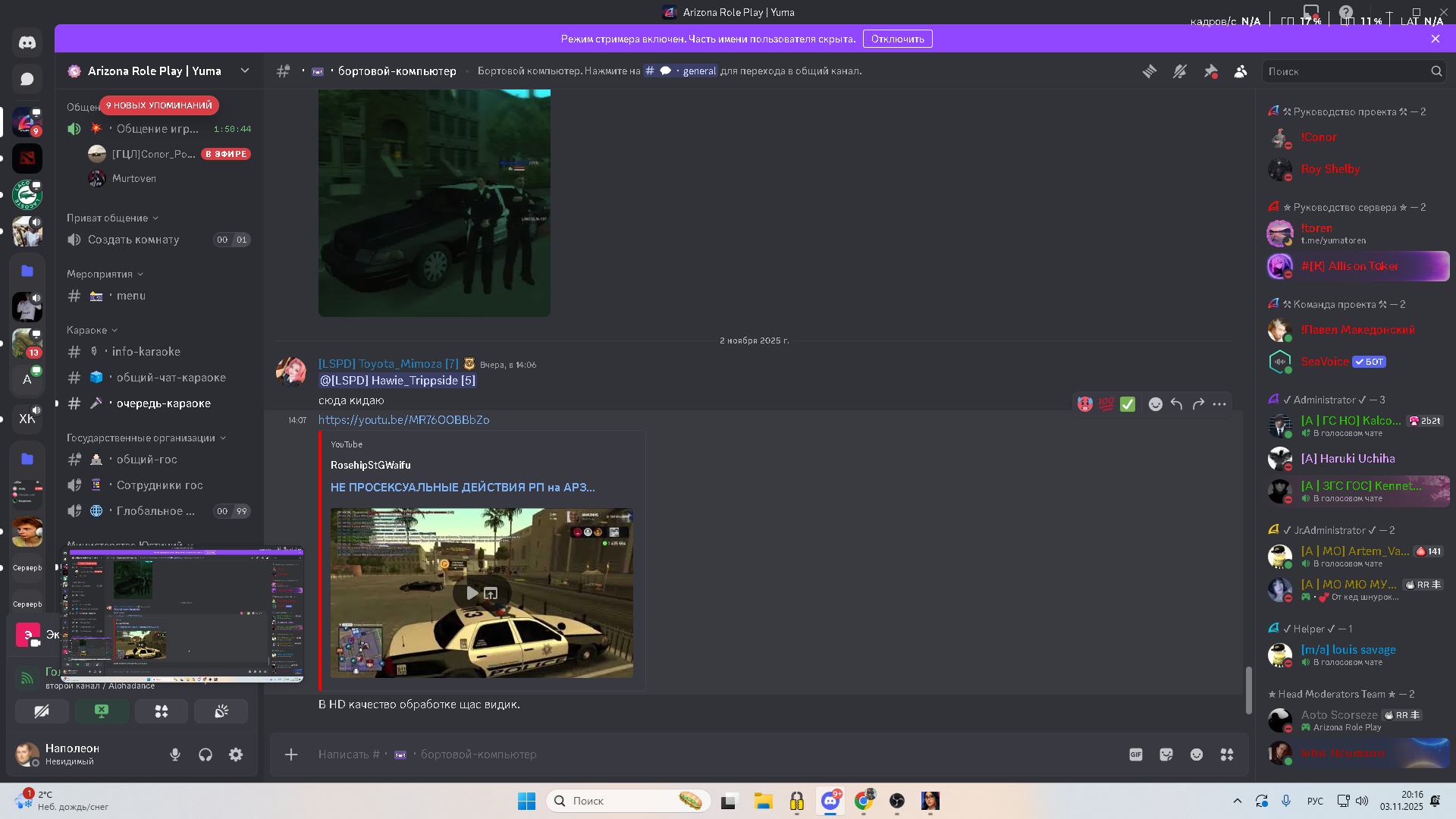Open notification settings bell icon

tap(1180, 71)
